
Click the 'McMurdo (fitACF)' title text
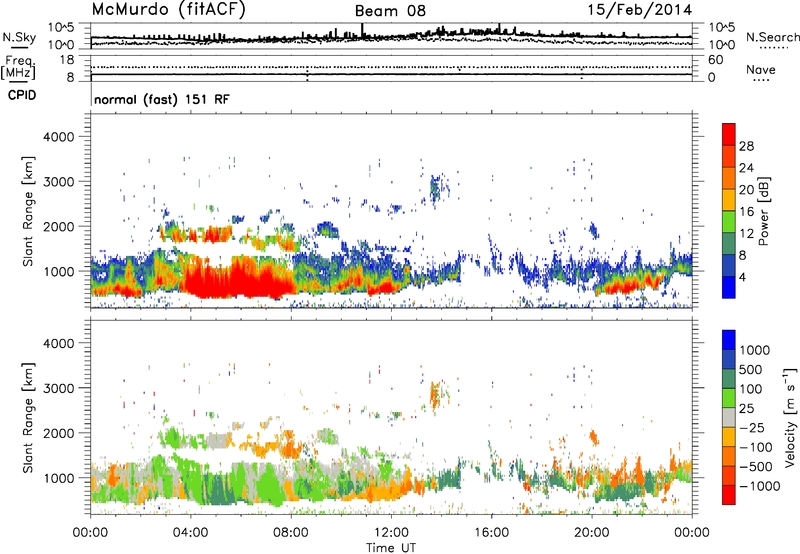coord(168,10)
